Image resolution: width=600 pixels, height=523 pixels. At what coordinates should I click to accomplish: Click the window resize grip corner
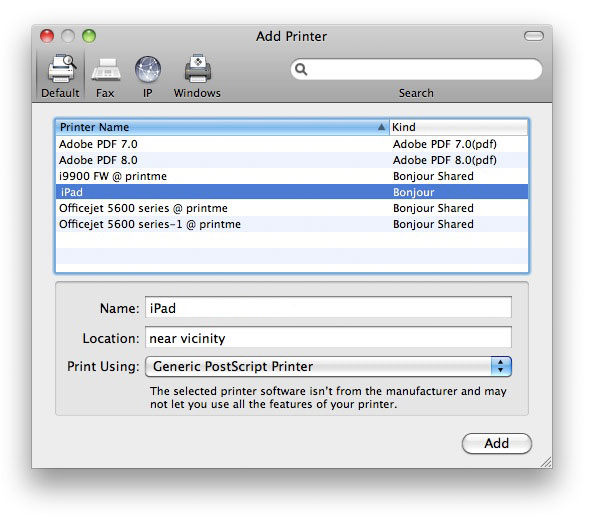point(546,462)
